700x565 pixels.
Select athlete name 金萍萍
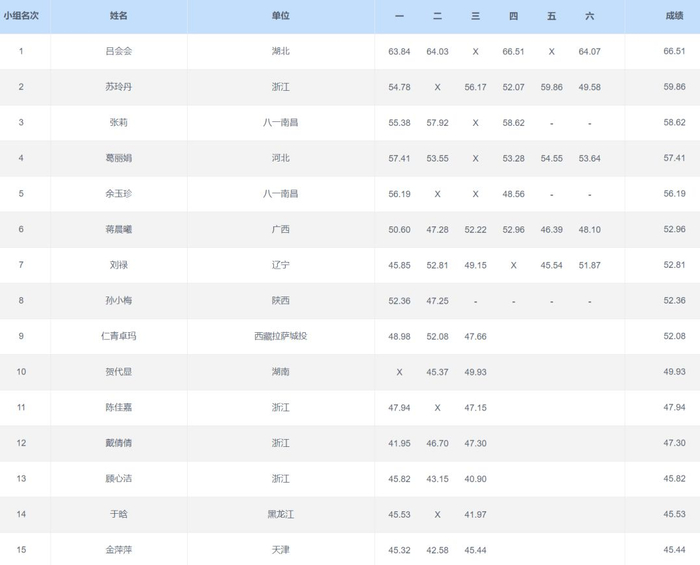pos(119,550)
